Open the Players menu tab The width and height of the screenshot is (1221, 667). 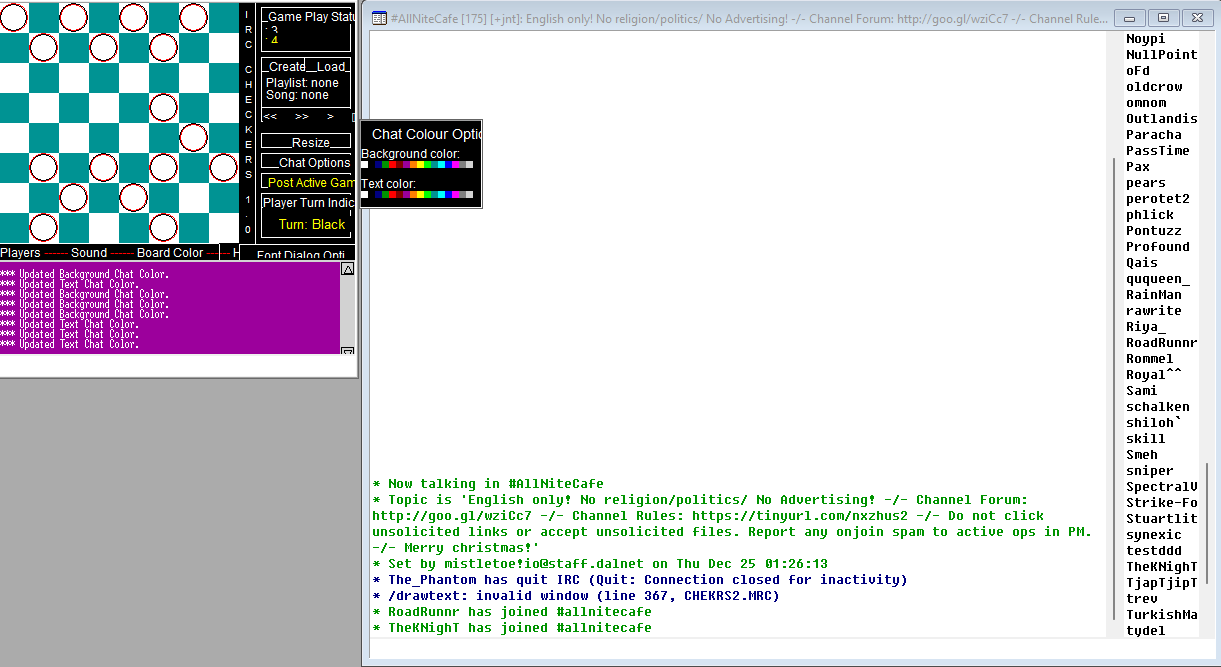coord(20,253)
